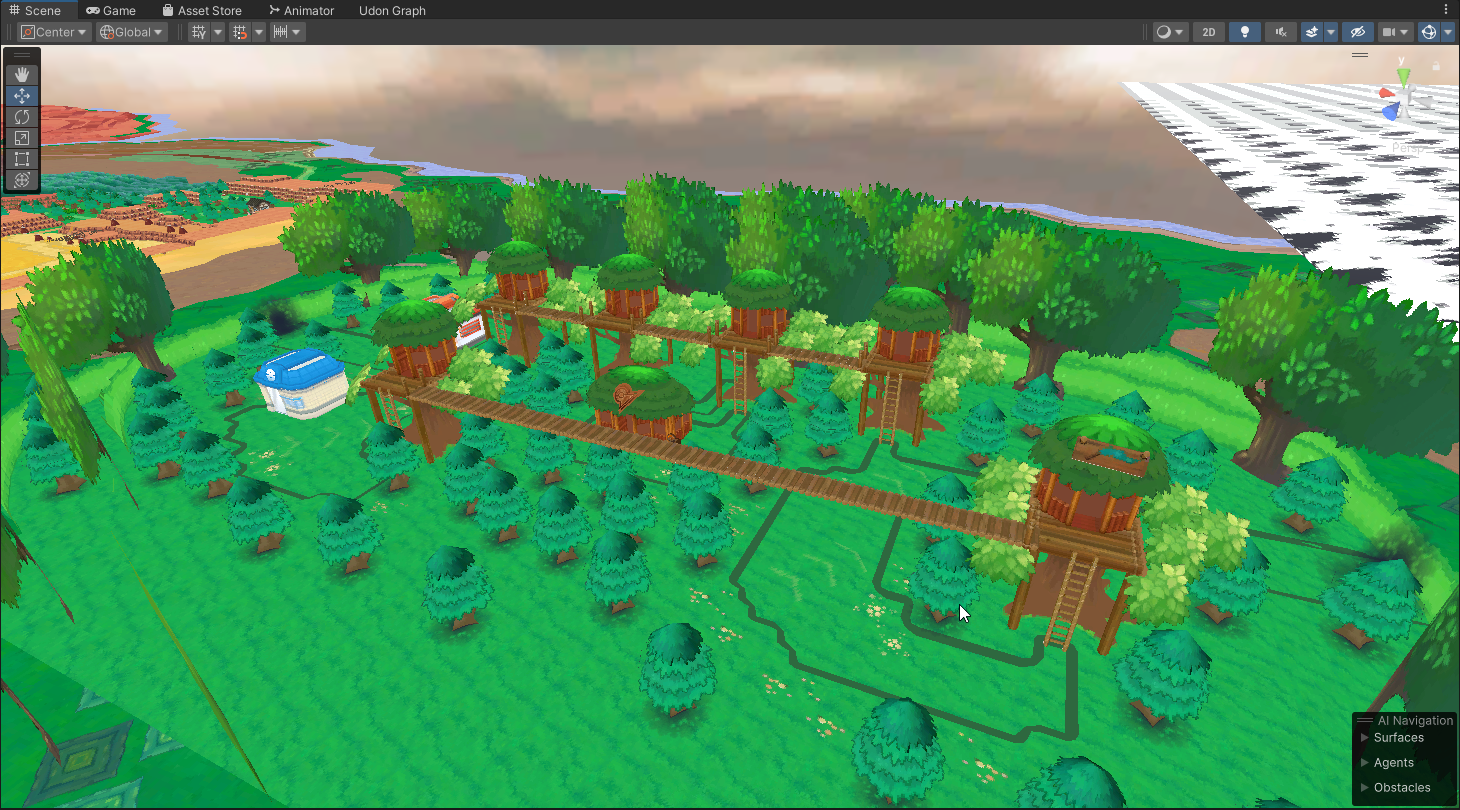The image size is (1460, 810).
Task: Open the scene view more-options menu
Action: coord(1445,10)
